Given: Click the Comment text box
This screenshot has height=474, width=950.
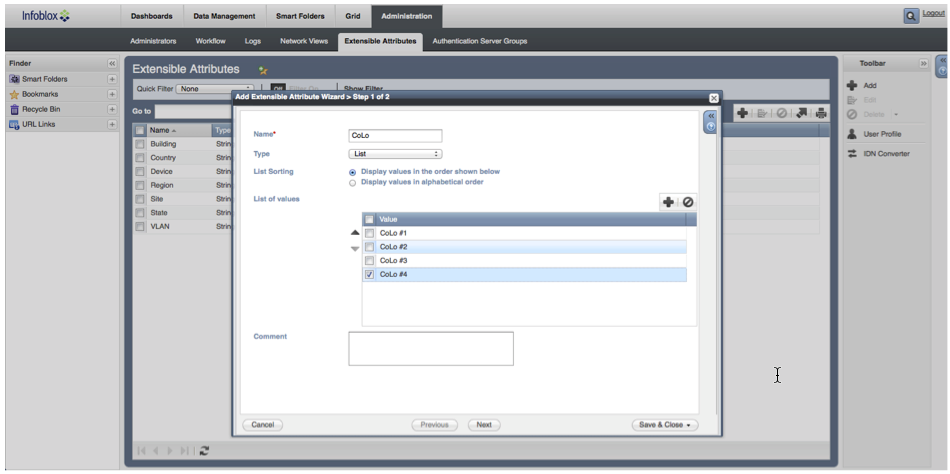Looking at the screenshot, I should 431,349.
